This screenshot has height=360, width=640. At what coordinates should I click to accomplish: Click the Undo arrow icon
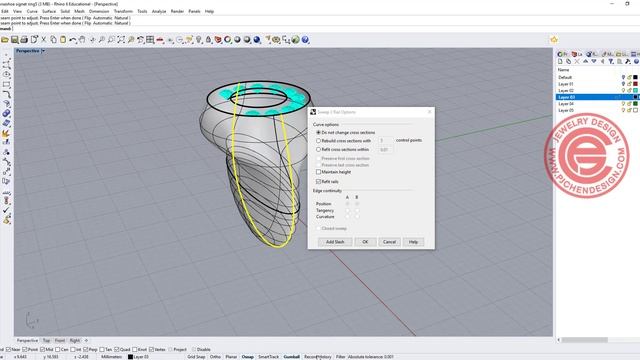73,40
